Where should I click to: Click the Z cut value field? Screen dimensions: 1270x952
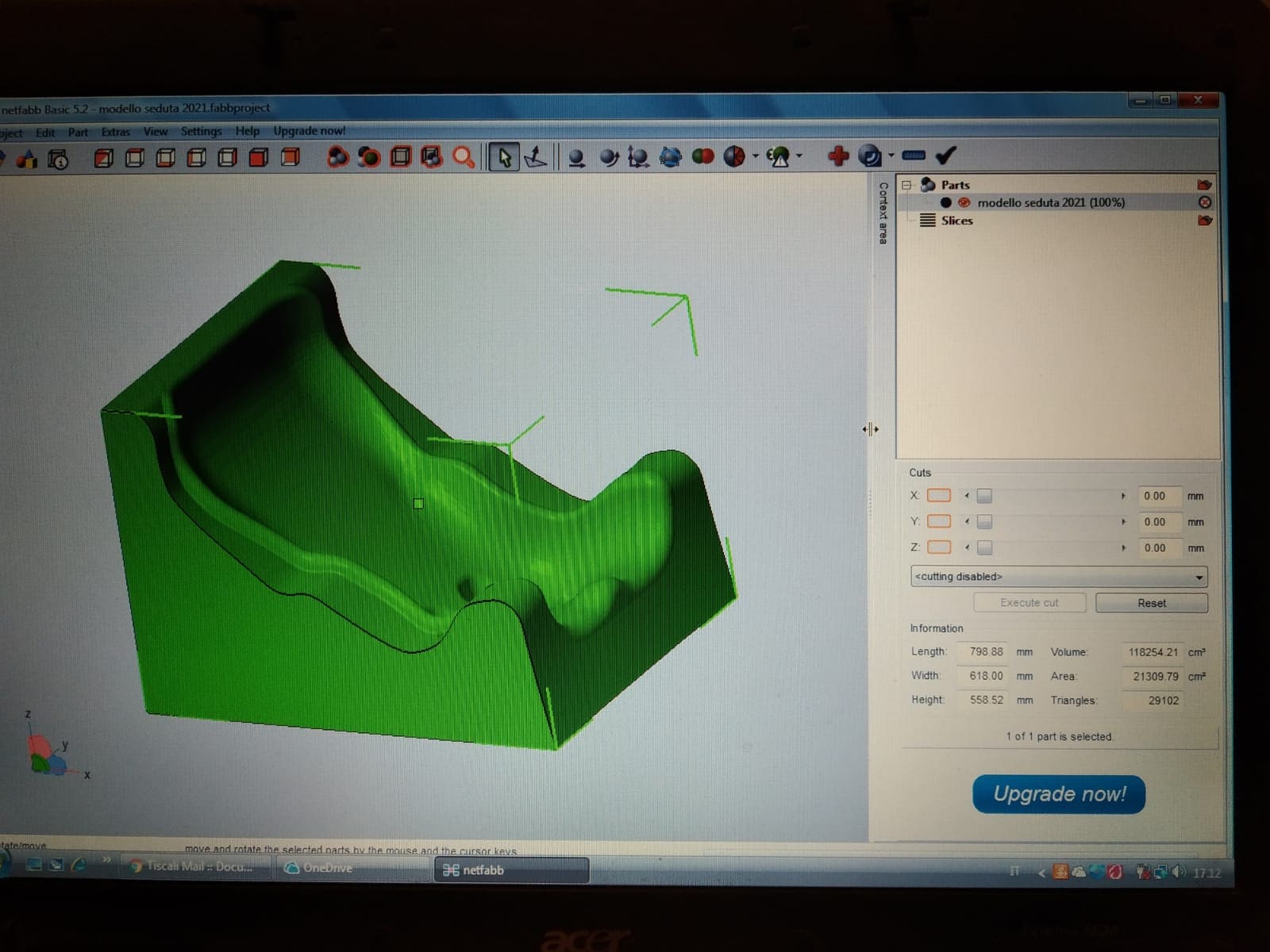pyautogui.click(x=1159, y=548)
